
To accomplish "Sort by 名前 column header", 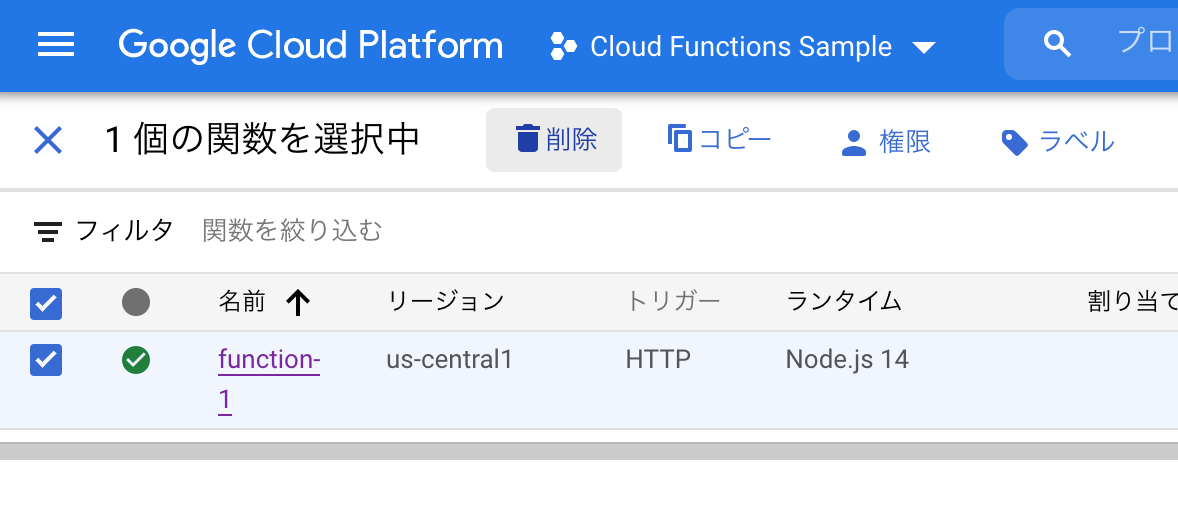I will 242,302.
